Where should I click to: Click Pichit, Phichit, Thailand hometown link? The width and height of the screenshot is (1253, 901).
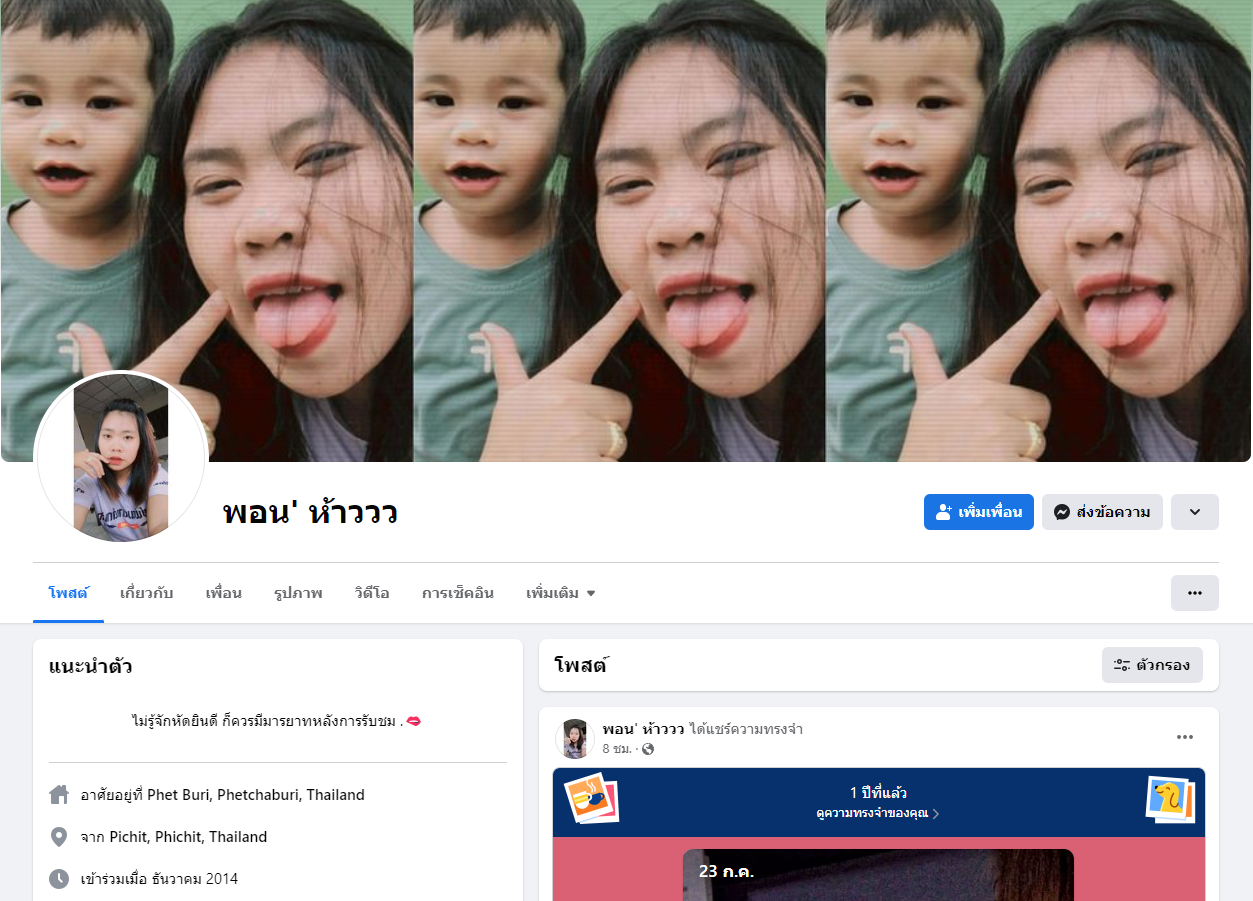(188, 837)
